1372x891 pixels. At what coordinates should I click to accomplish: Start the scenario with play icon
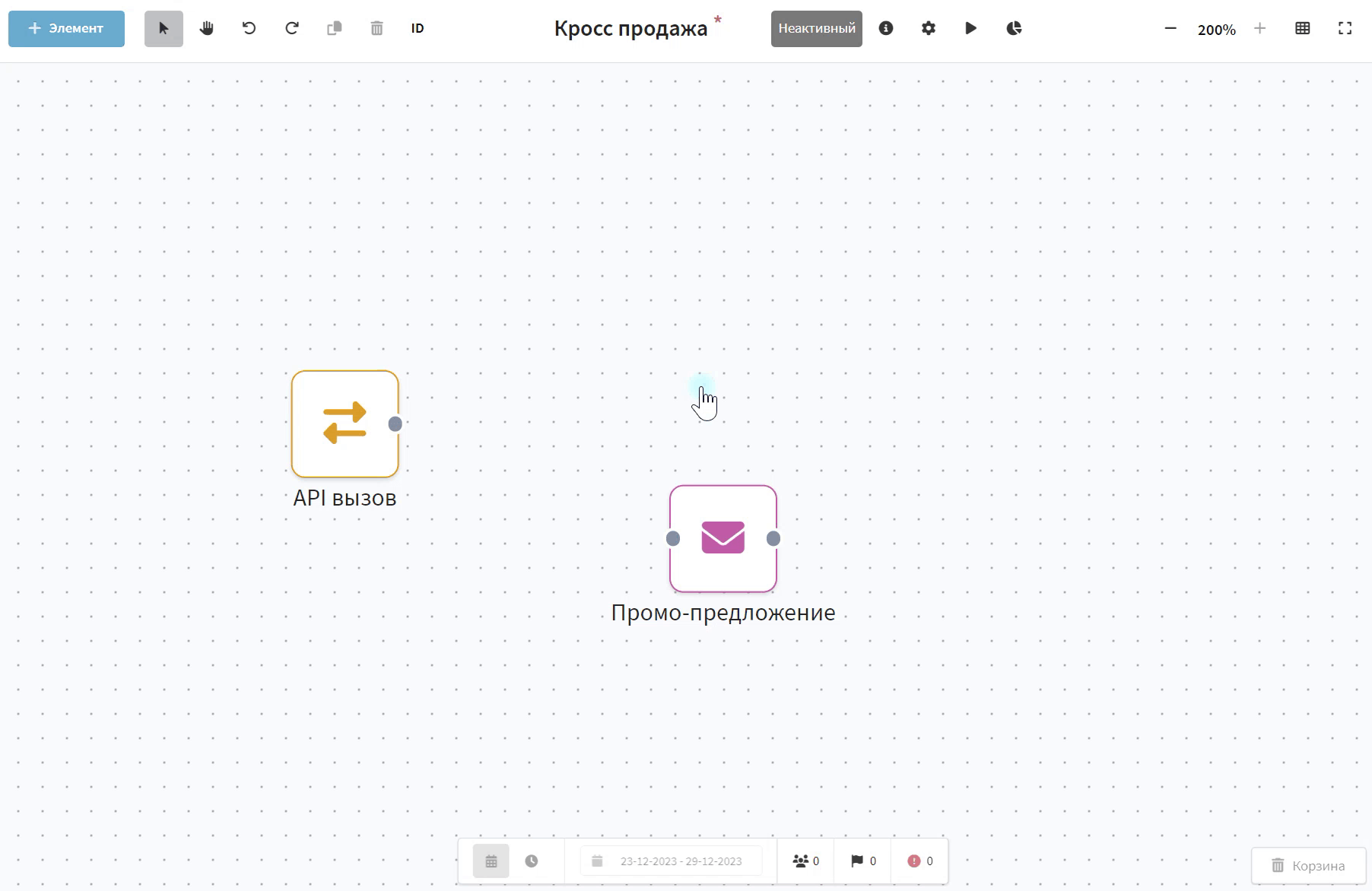pos(971,29)
